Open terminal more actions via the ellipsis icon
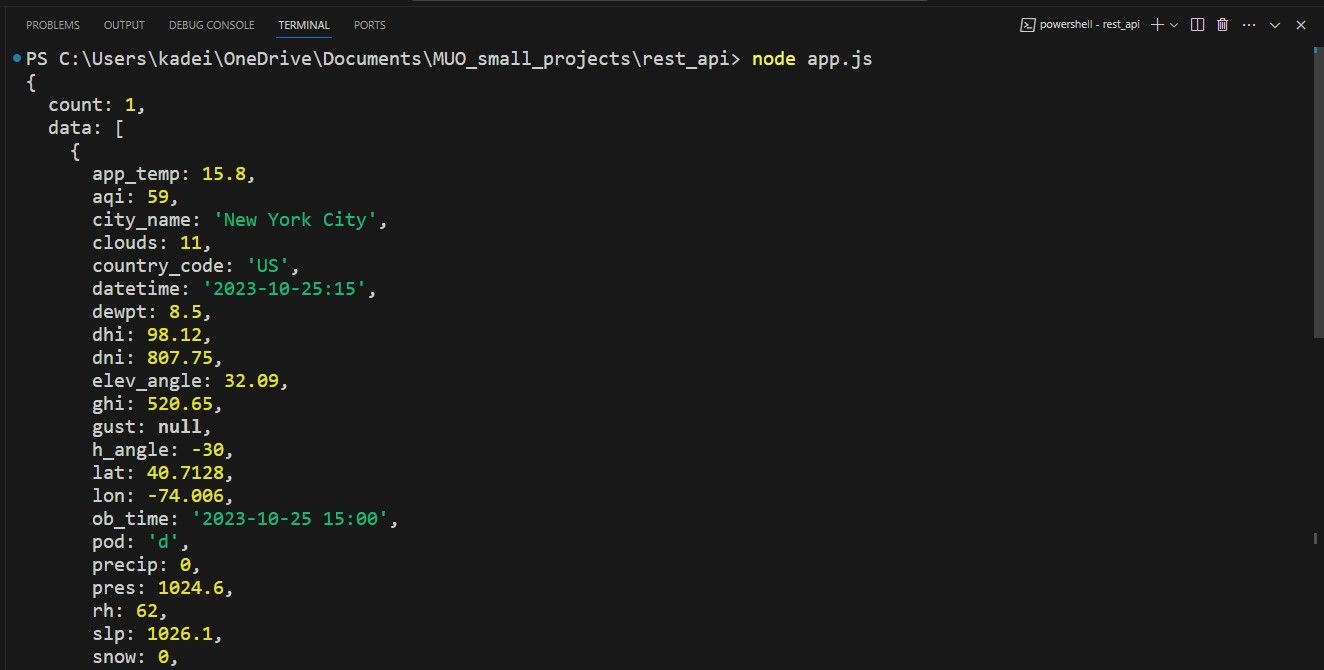This screenshot has width=1324, height=670. click(1249, 24)
